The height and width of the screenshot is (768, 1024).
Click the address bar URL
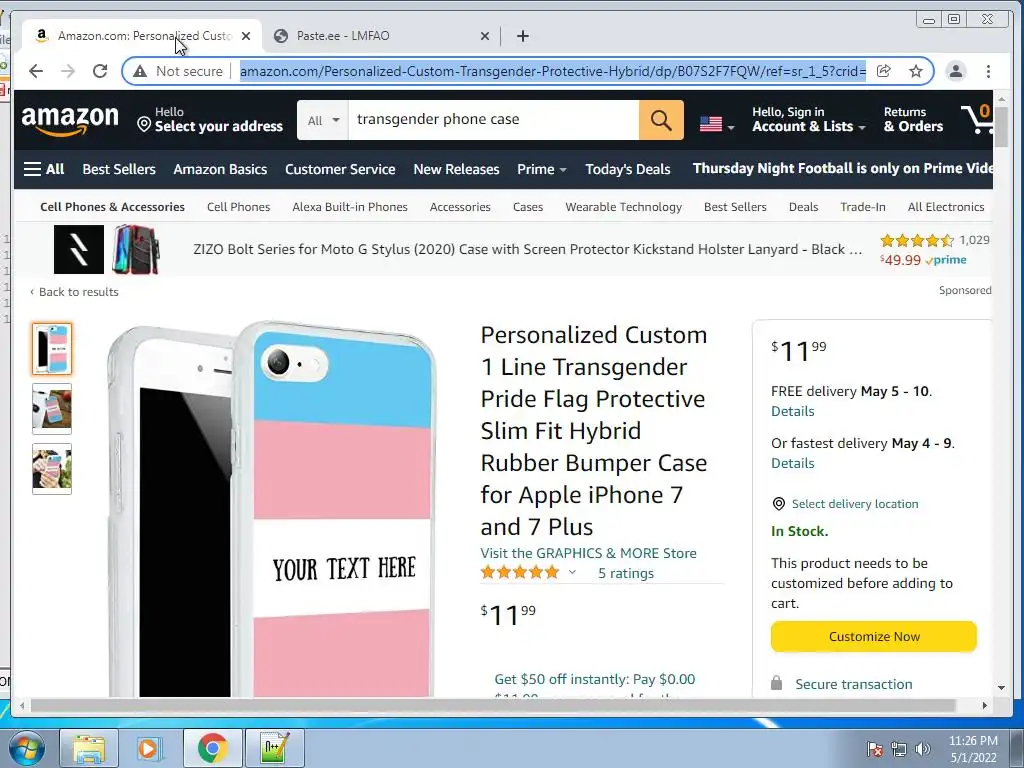pos(552,71)
